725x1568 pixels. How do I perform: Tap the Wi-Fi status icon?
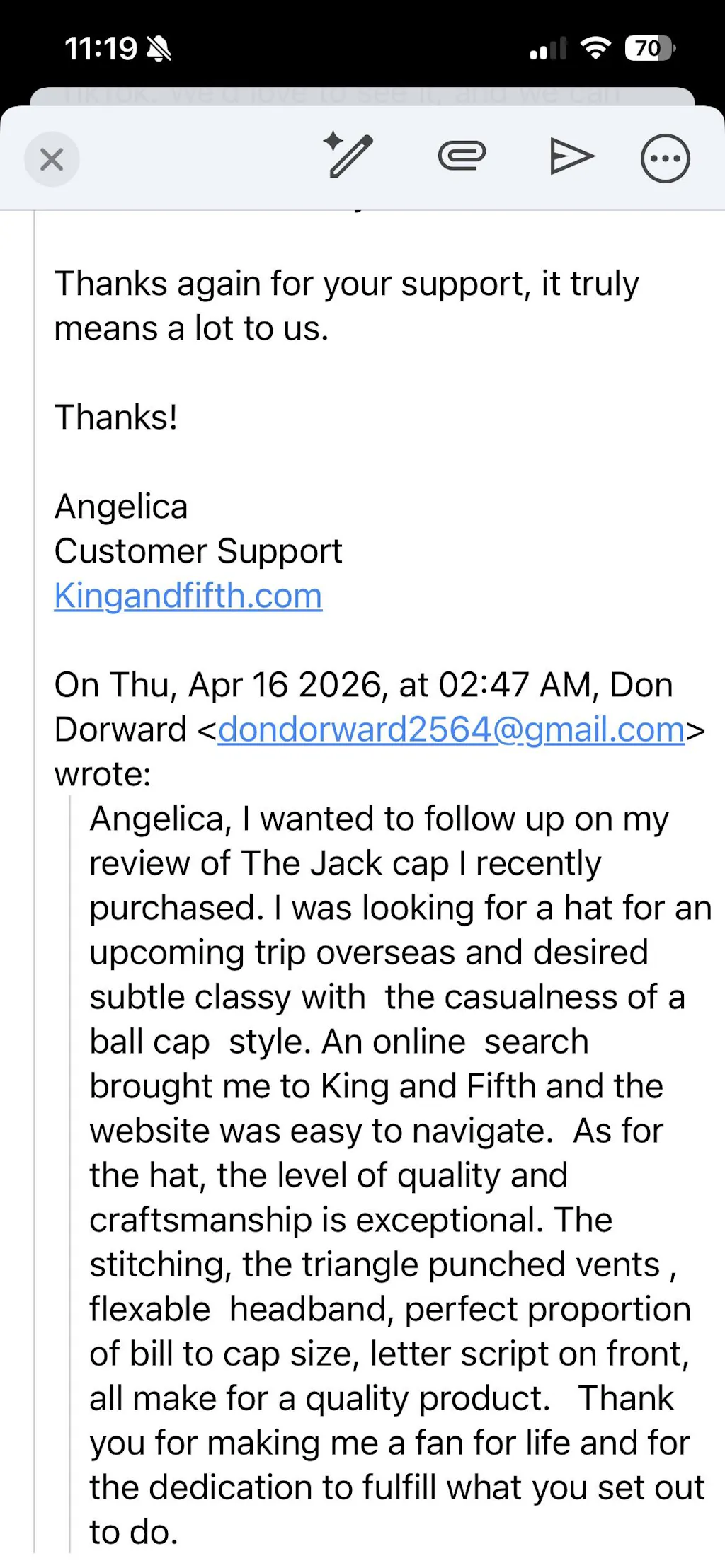coord(595,48)
